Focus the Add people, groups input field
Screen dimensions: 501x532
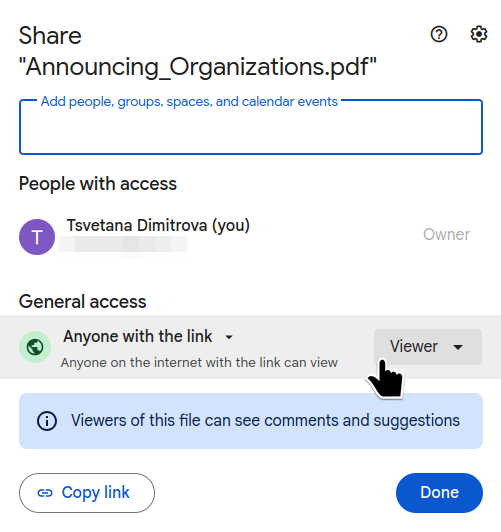coord(251,127)
